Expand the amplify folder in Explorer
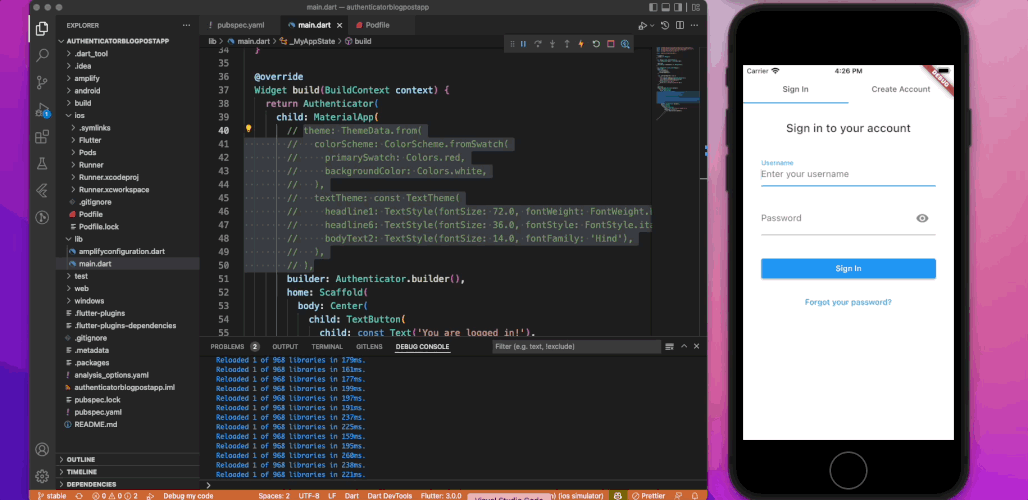 click(88, 77)
